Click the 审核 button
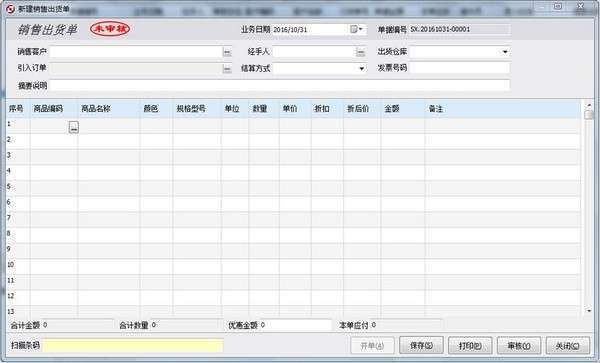 point(519,346)
